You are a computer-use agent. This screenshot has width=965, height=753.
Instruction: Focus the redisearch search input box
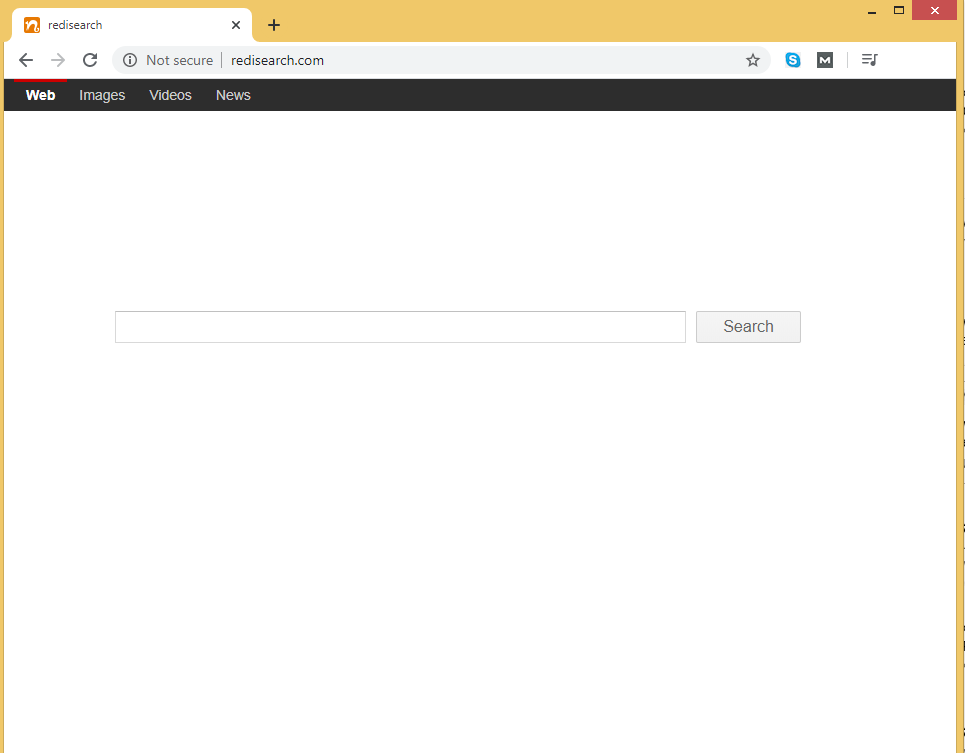pos(400,327)
